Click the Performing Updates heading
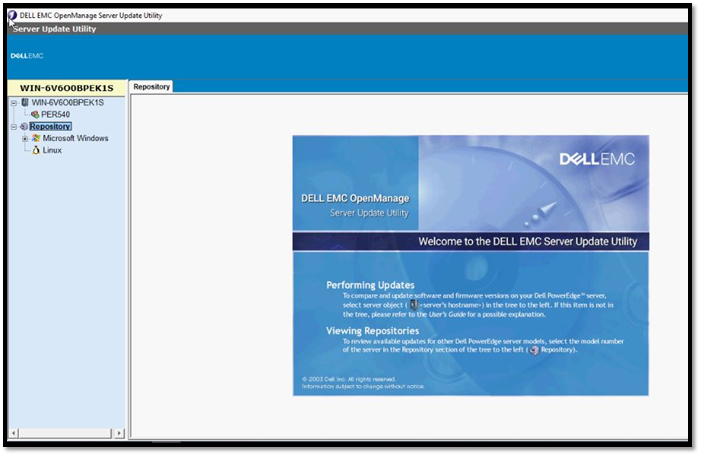Viewport: 701px width, 456px height. coord(370,285)
